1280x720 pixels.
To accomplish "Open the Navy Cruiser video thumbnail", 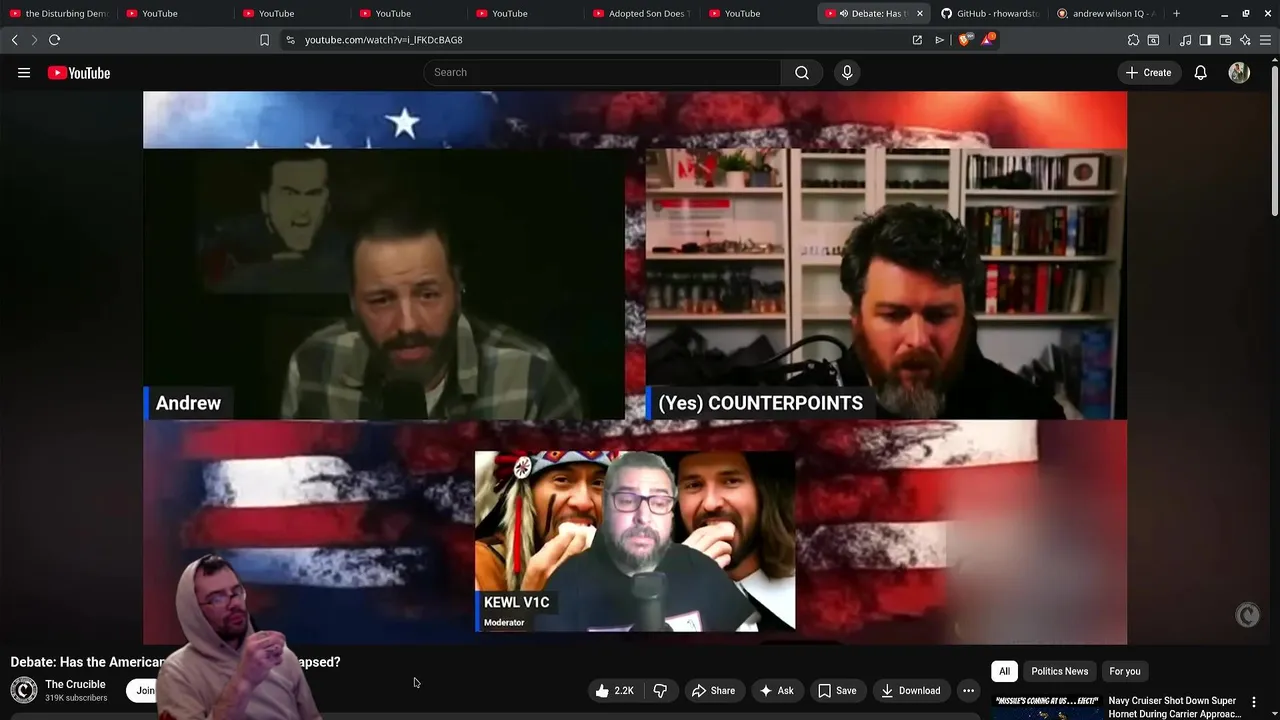I will 1046,708.
